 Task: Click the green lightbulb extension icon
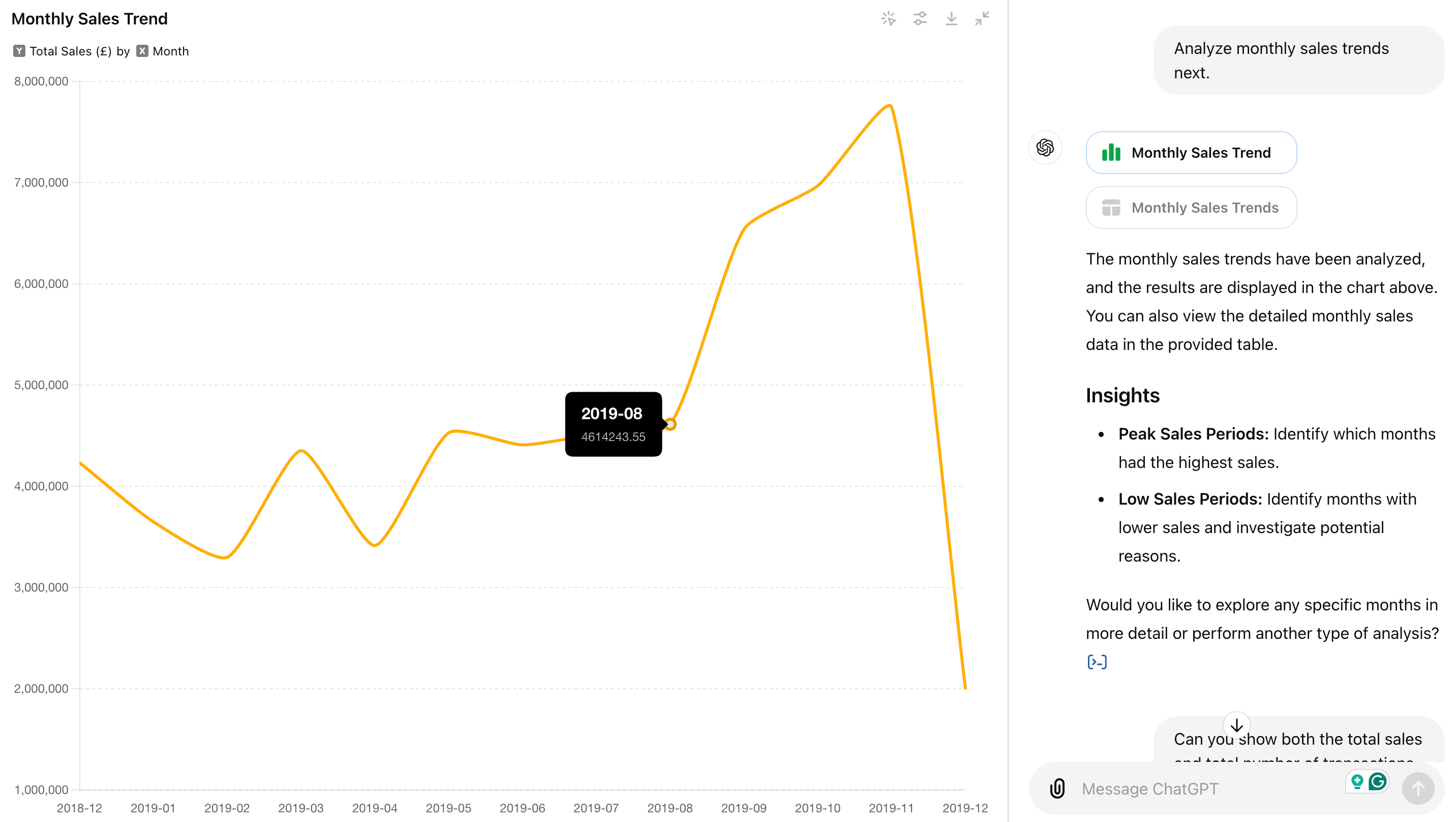1356,781
